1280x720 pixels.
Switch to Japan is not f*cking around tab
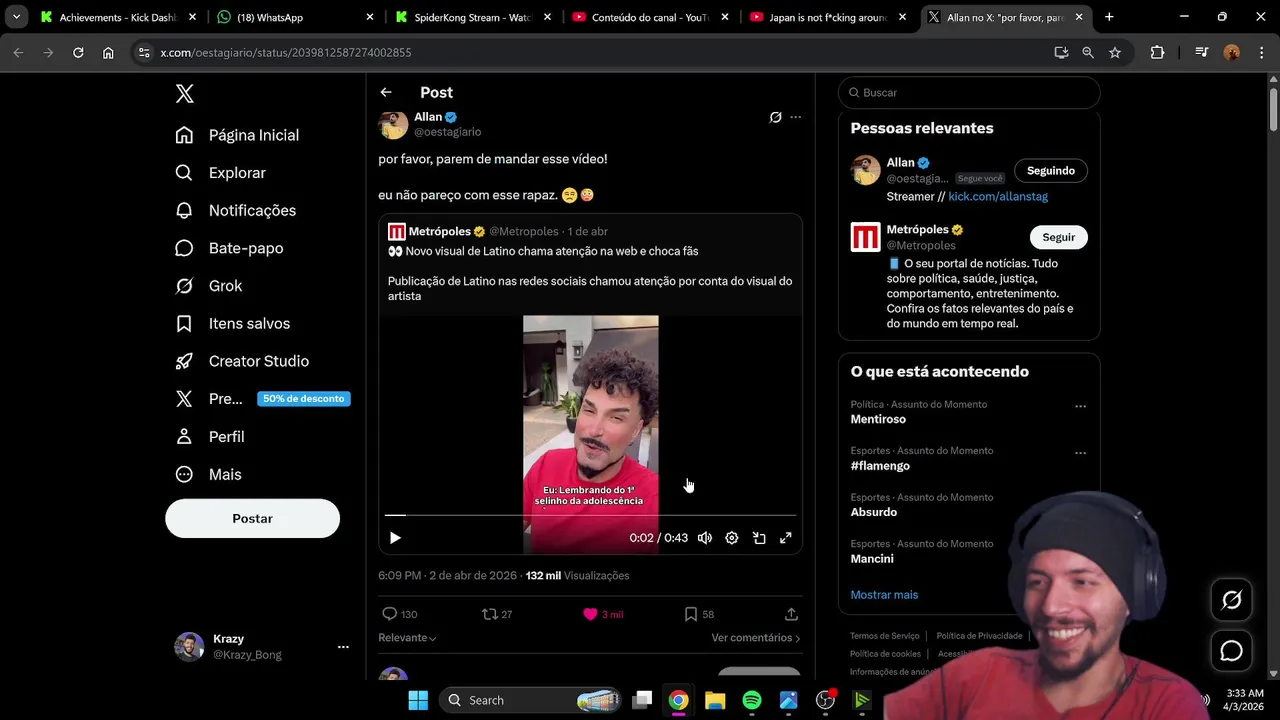tap(827, 17)
